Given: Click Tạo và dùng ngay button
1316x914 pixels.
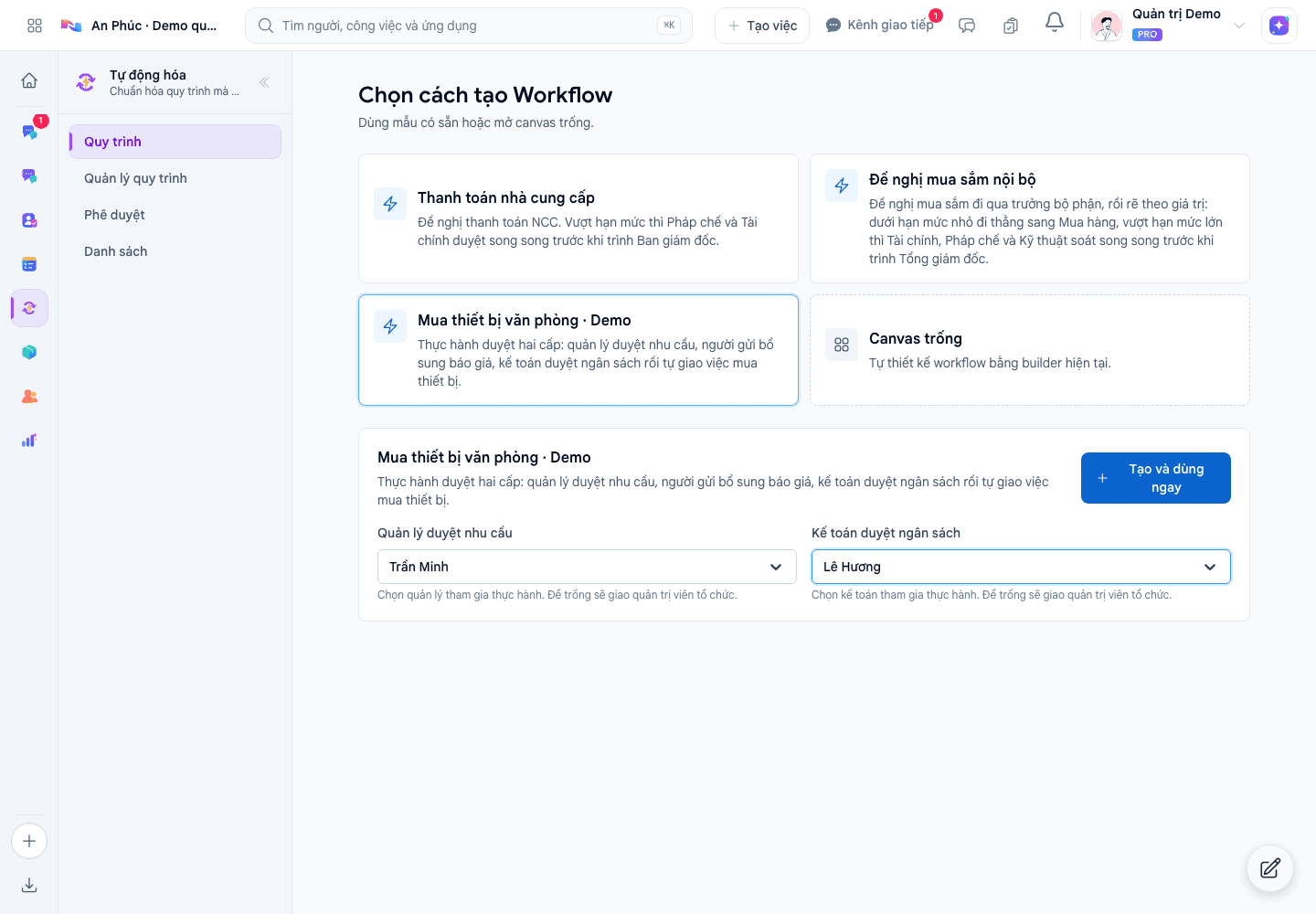Looking at the screenshot, I should [x=1156, y=478].
